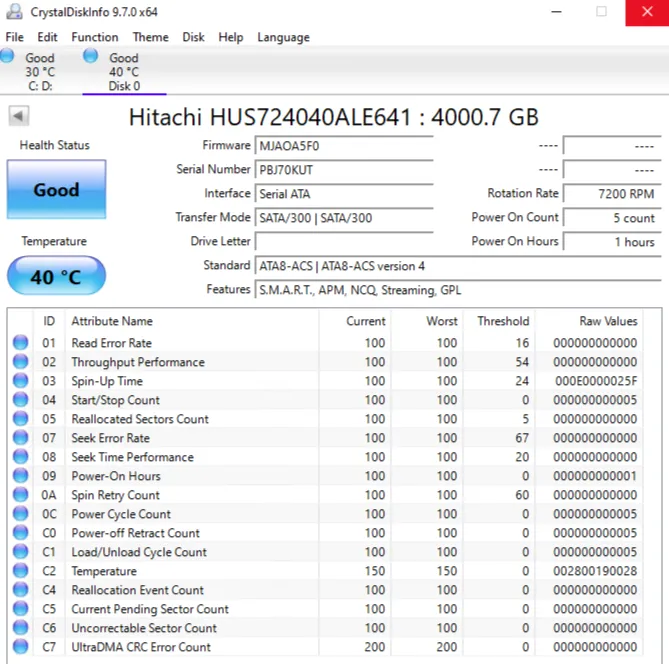The image size is (669, 664).
Task: Click the status orb beside Spin-Up Time
Action: click(x=20, y=381)
